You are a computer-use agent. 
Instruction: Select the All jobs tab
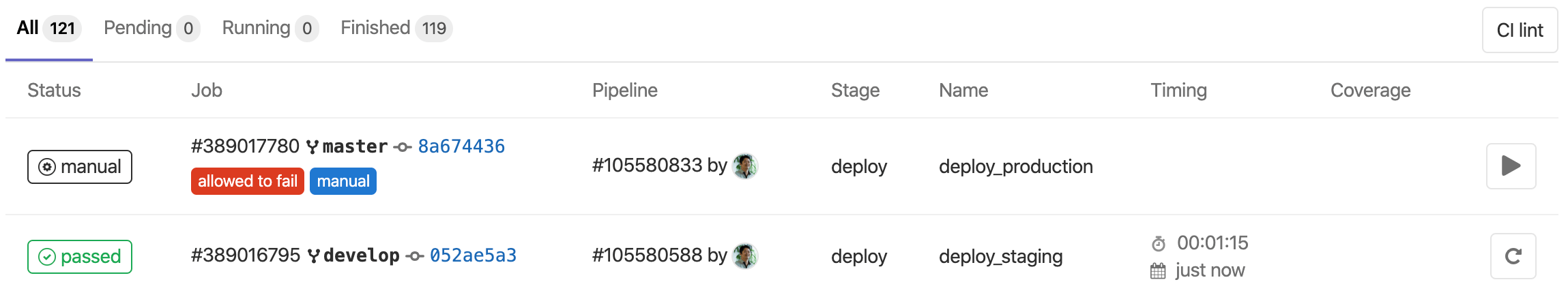49,28
